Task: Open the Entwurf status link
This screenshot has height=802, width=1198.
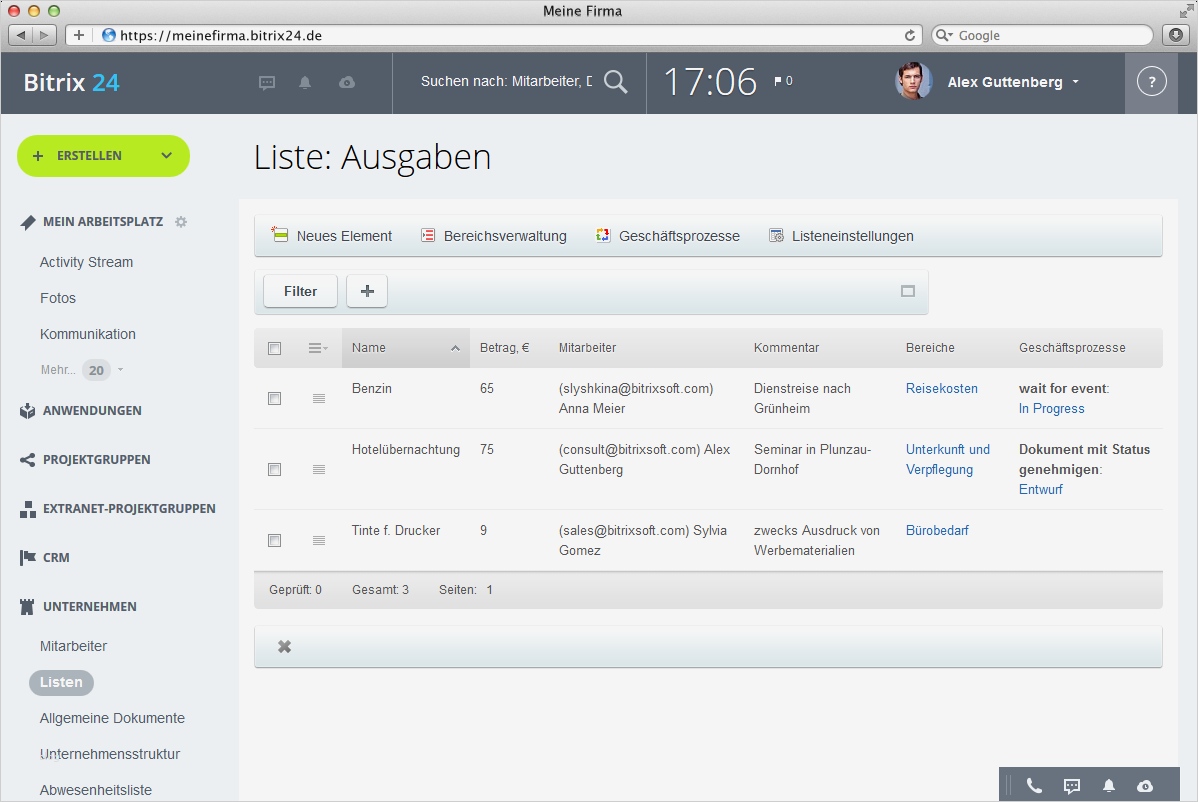Action: [x=1041, y=490]
